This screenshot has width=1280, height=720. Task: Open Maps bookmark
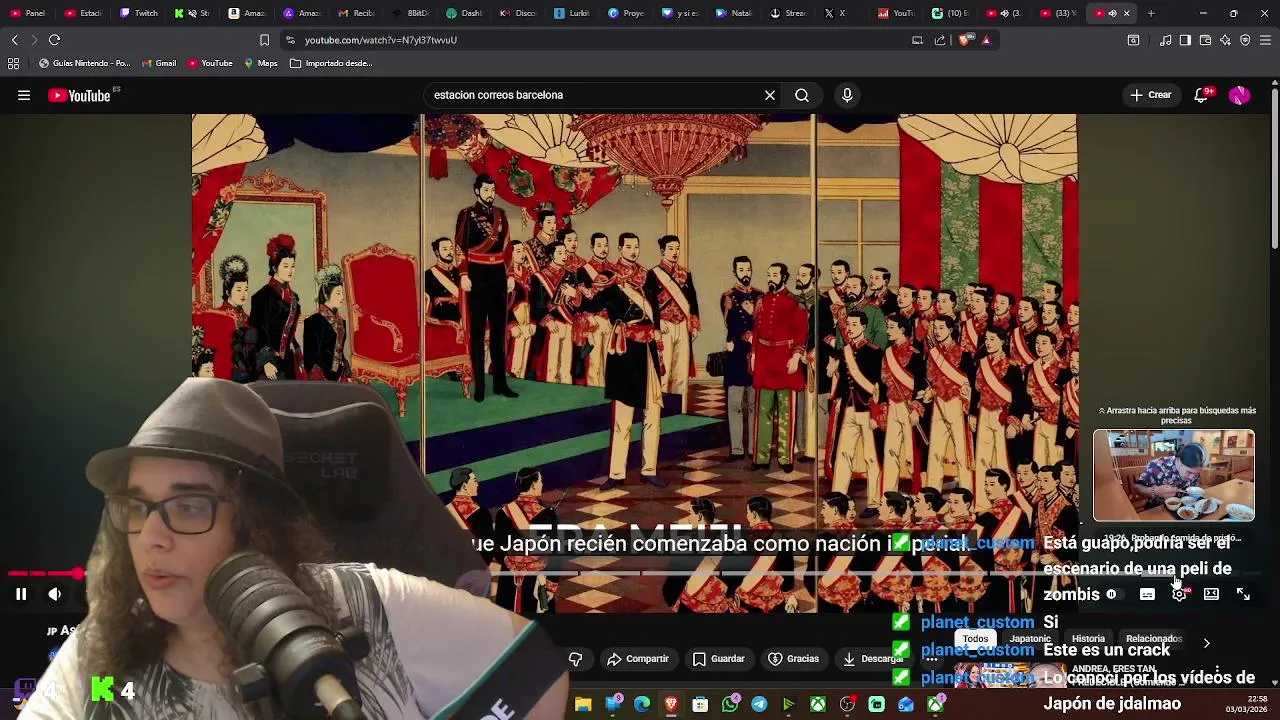click(260, 63)
